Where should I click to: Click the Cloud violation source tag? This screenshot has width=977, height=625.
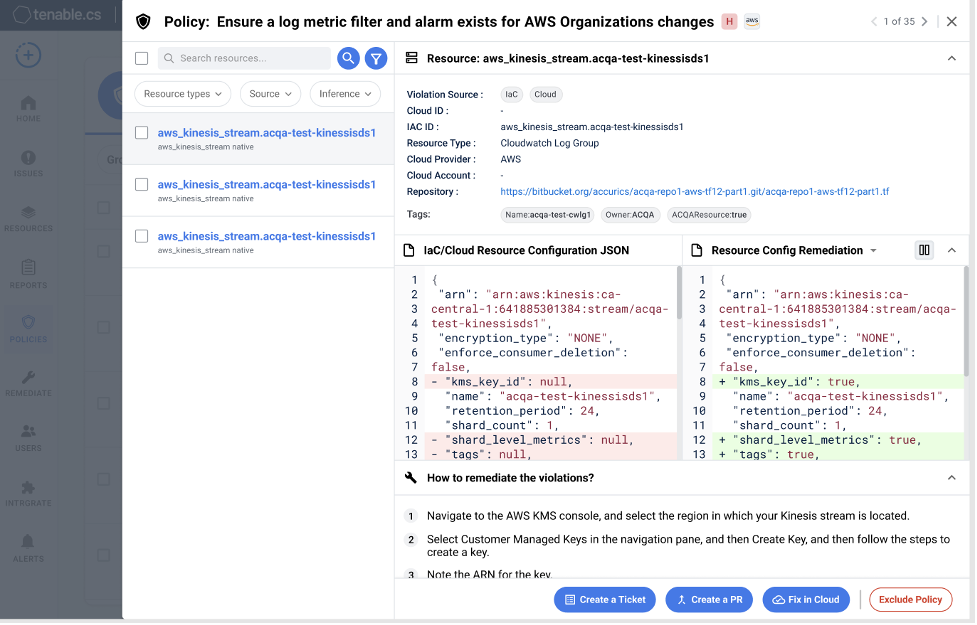tap(545, 95)
